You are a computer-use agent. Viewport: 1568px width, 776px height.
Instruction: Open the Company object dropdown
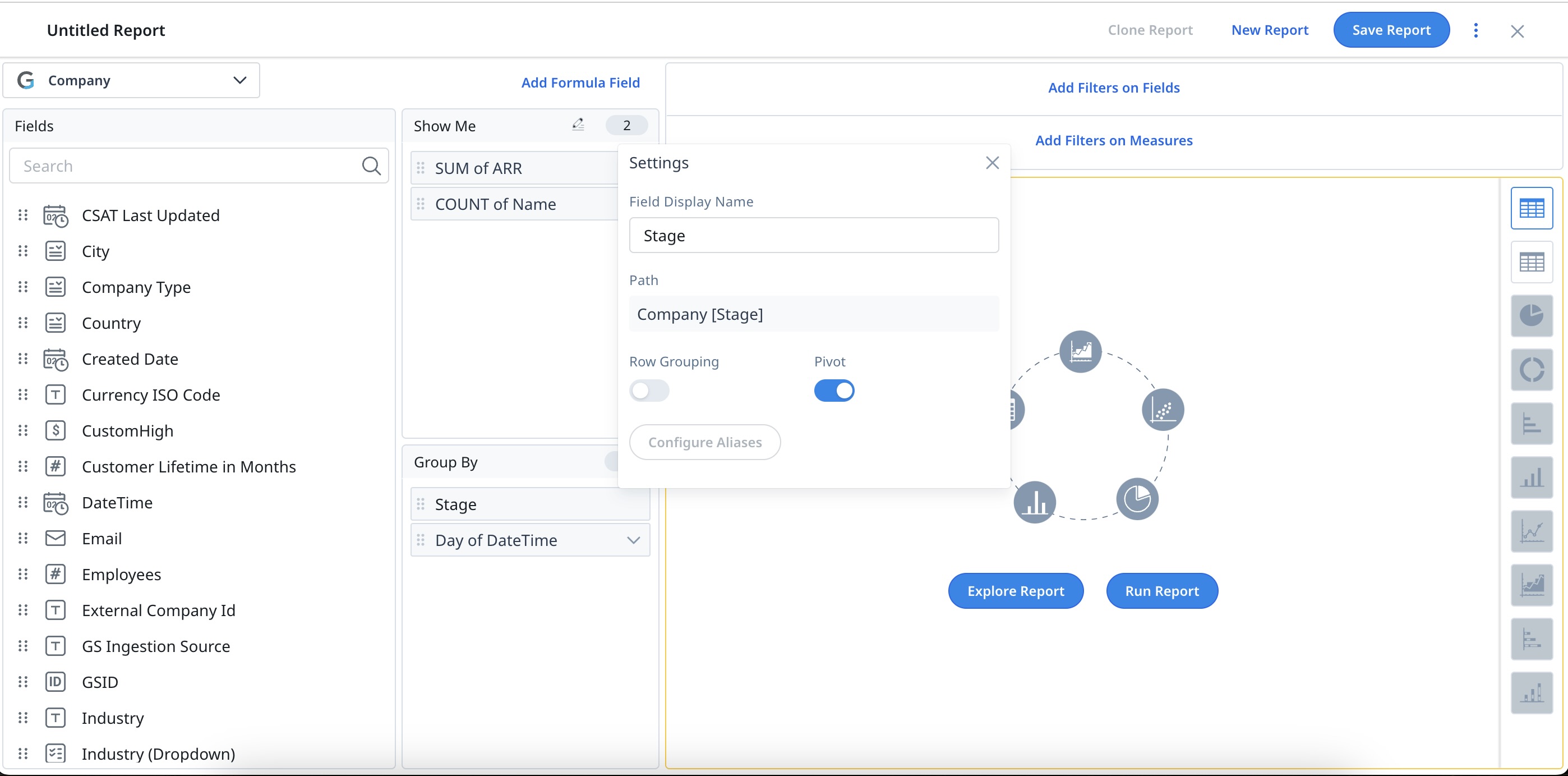(131, 80)
